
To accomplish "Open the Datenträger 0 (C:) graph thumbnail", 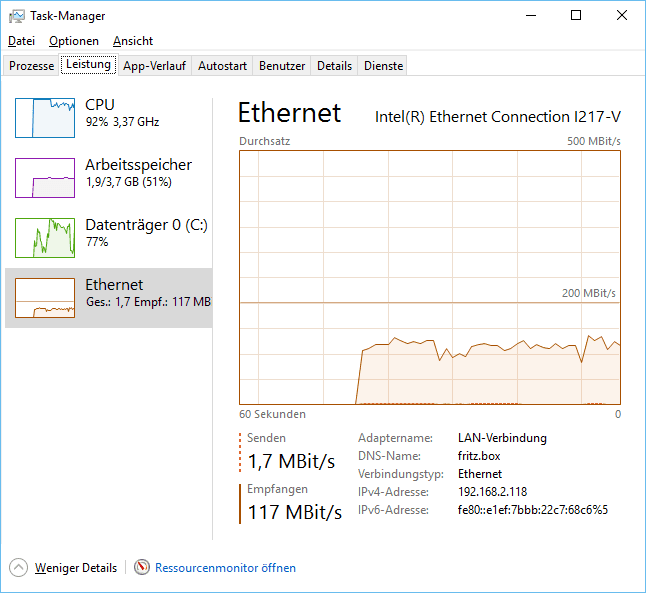I will coord(45,238).
